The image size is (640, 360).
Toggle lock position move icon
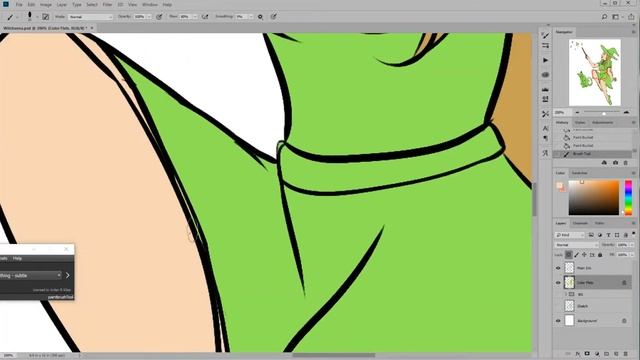584,255
